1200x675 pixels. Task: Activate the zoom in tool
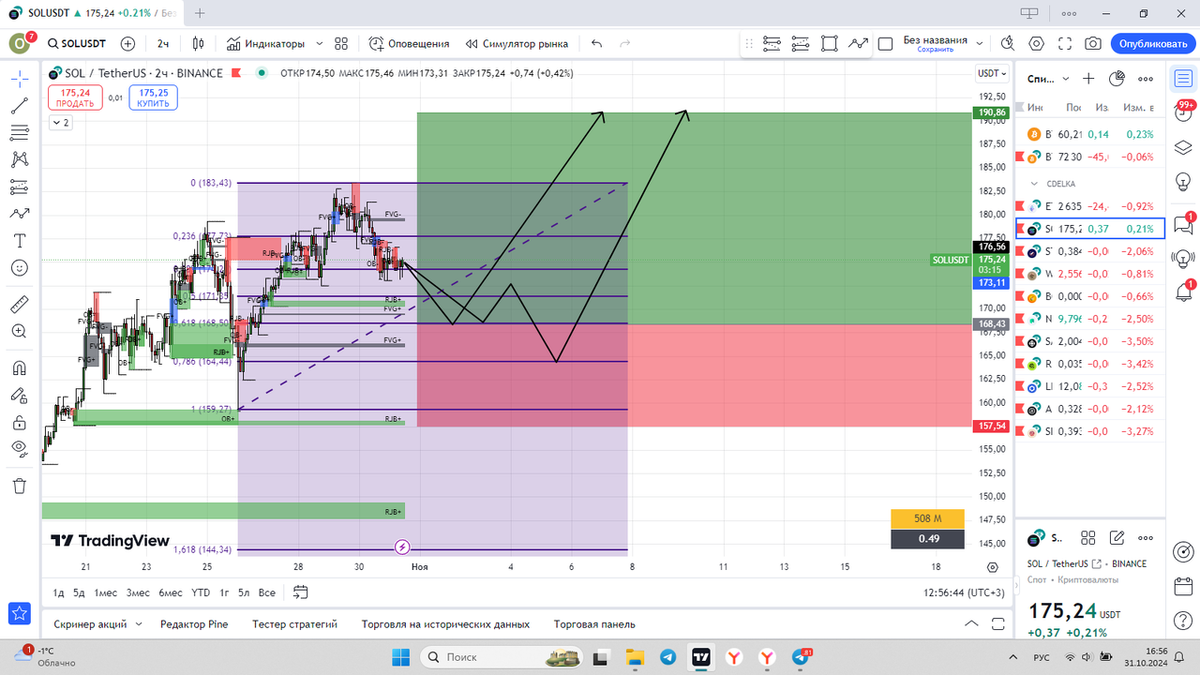(19, 331)
